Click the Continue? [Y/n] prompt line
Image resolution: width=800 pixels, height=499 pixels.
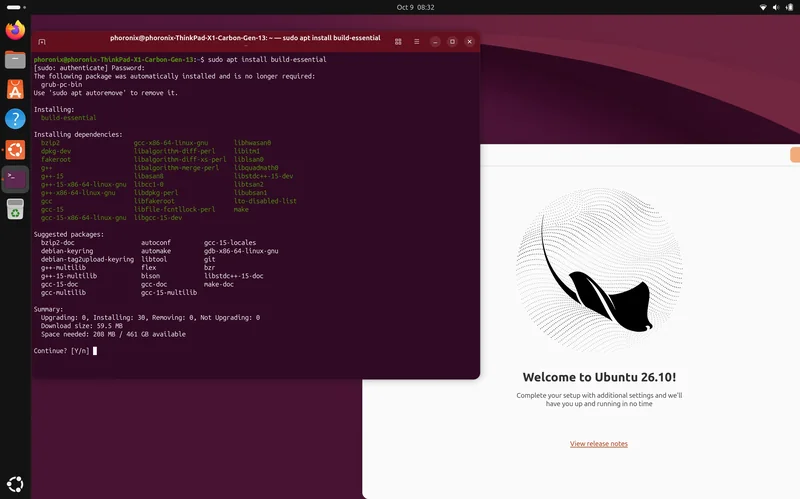(x=61, y=351)
